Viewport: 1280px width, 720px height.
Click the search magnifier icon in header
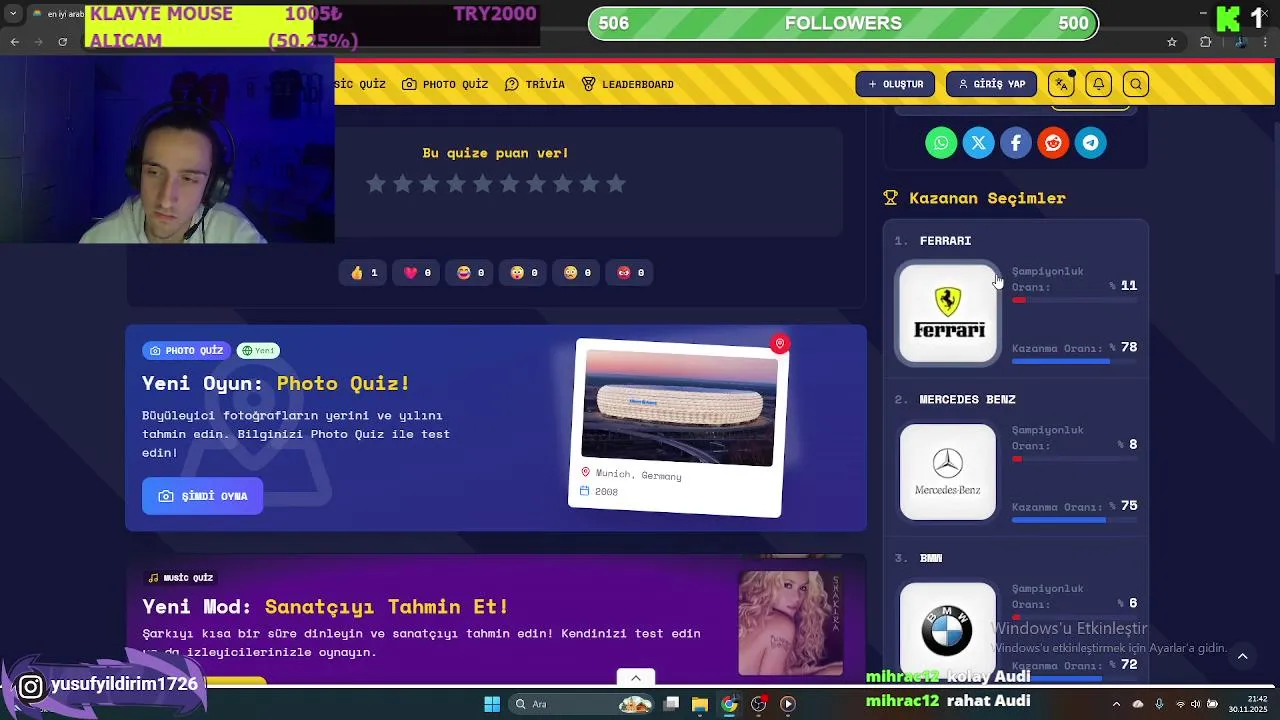tap(1136, 84)
